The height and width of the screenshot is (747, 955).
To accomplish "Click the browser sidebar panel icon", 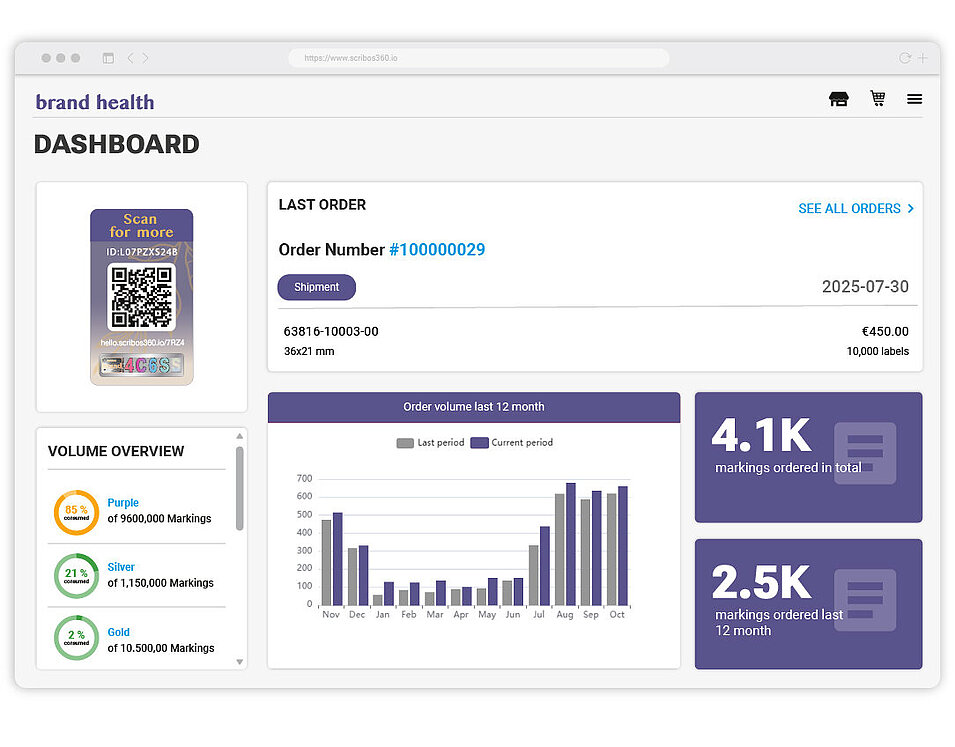I will click(108, 58).
